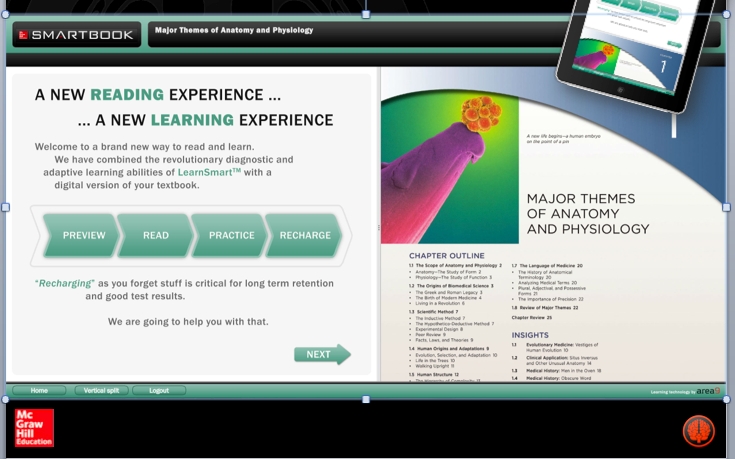Click the orange brain icon

pos(698,430)
